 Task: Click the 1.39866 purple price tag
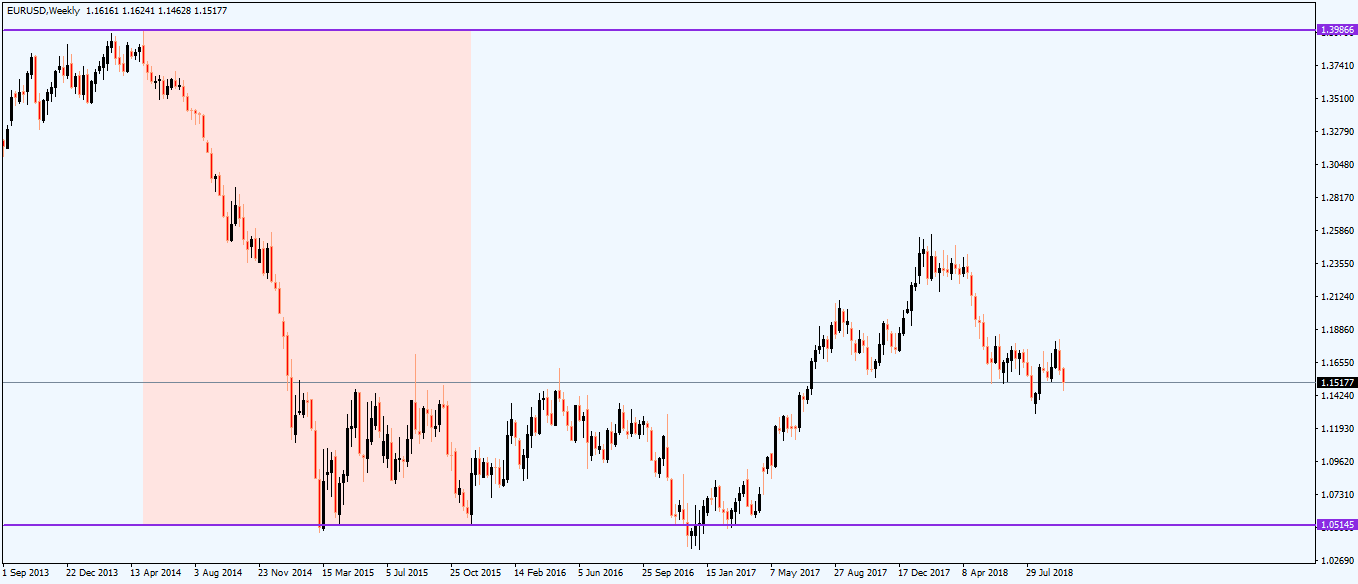coord(1337,30)
